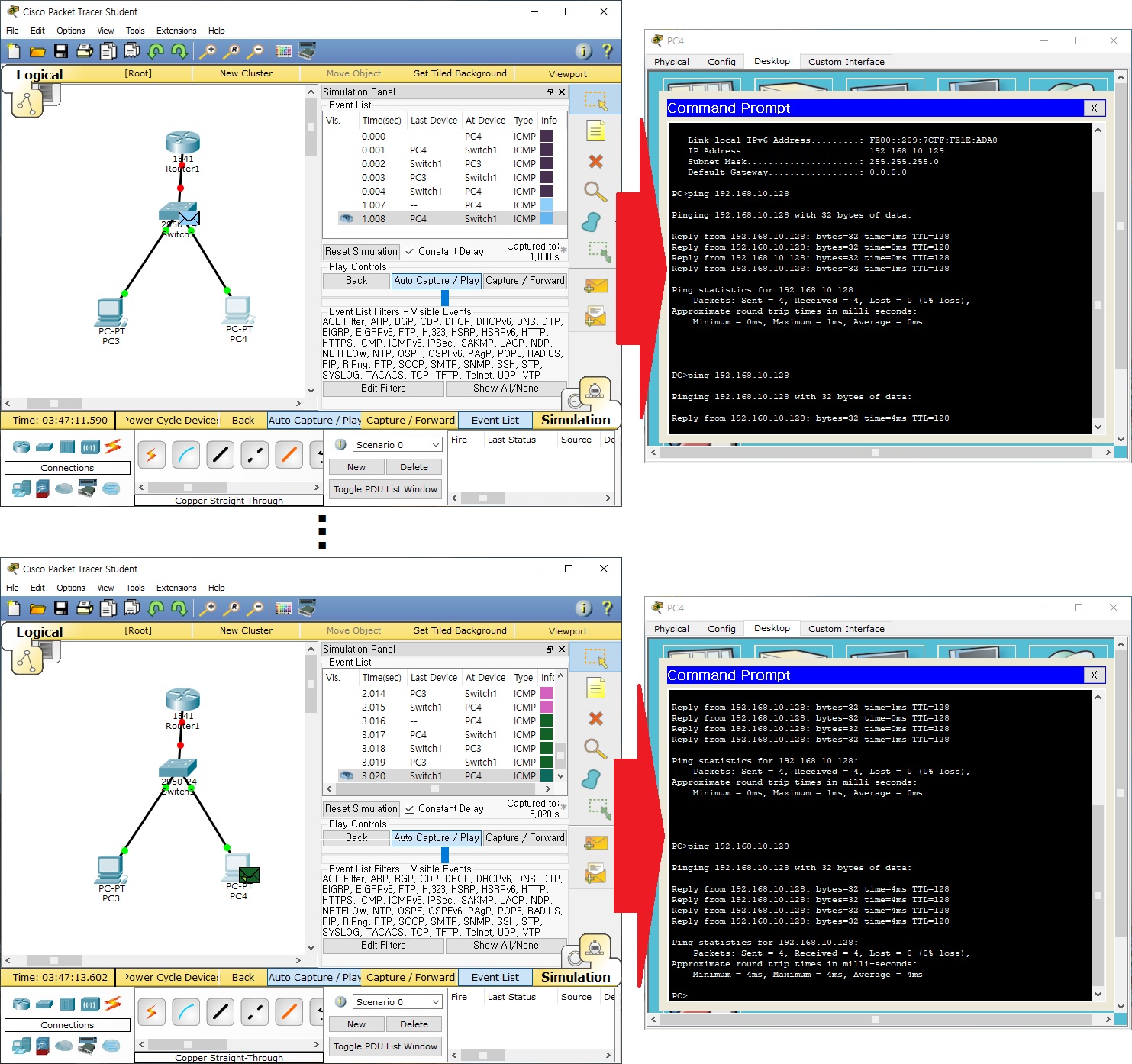Close Command Prompt with X in upper PC4 window
The height and width of the screenshot is (1064, 1132).
point(1094,108)
